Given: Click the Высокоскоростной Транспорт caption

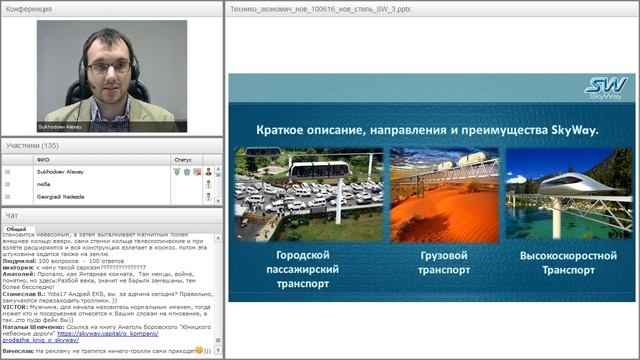Looking at the screenshot, I should [x=568, y=263].
